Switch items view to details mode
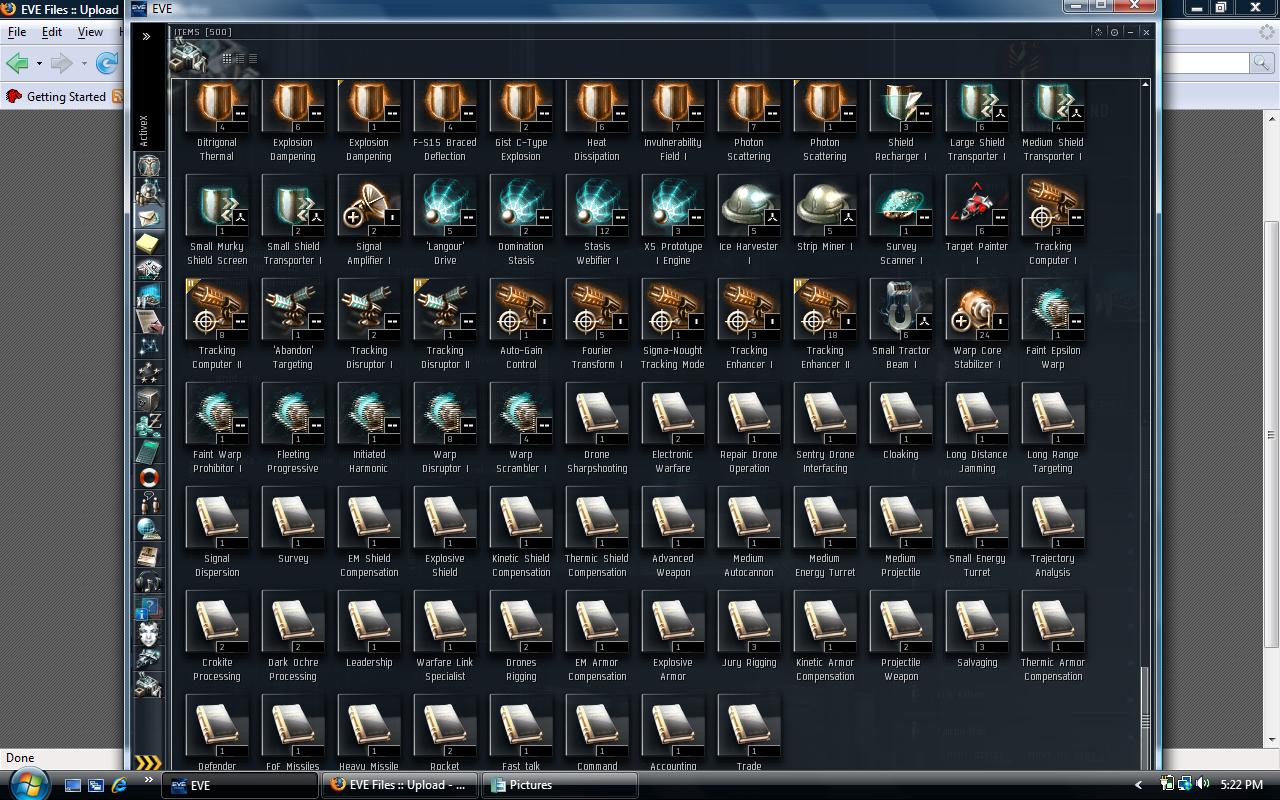The width and height of the screenshot is (1280, 800). coord(240,59)
